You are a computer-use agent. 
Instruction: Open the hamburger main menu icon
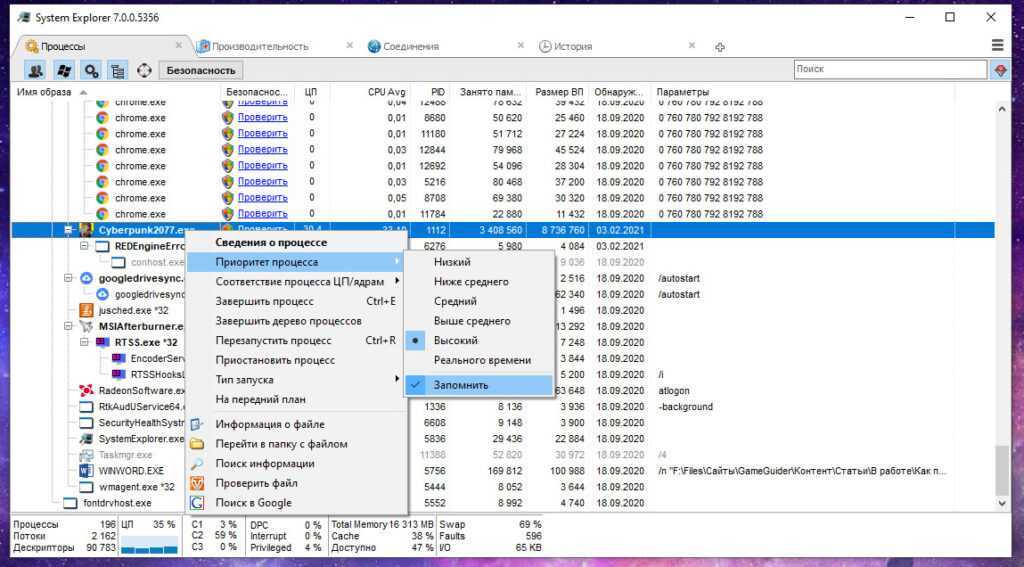click(997, 46)
